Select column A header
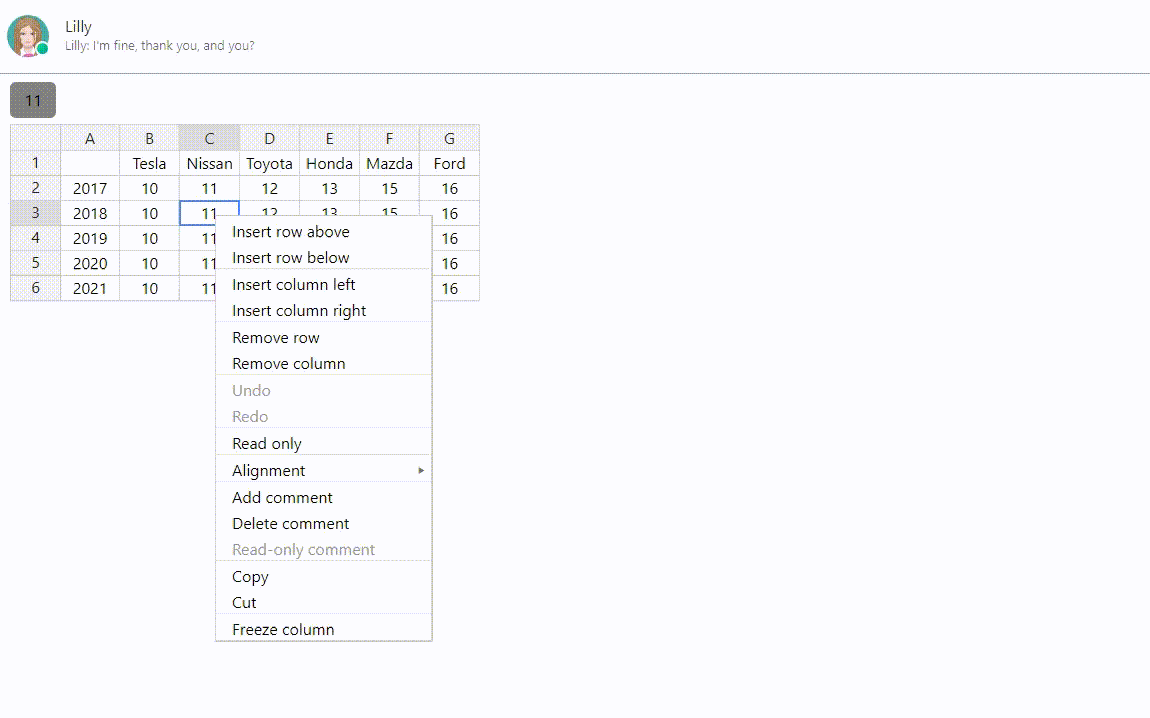 (90, 138)
